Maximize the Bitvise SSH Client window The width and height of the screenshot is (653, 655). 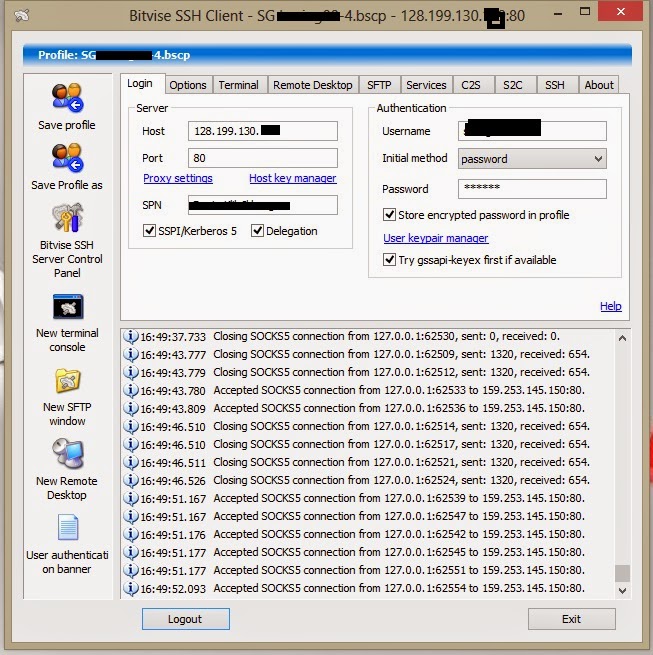(585, 12)
